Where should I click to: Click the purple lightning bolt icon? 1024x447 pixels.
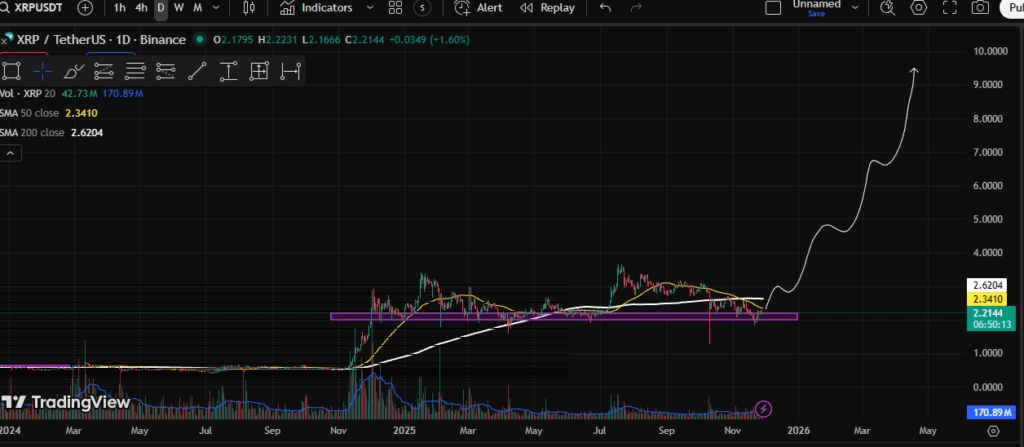(x=764, y=410)
